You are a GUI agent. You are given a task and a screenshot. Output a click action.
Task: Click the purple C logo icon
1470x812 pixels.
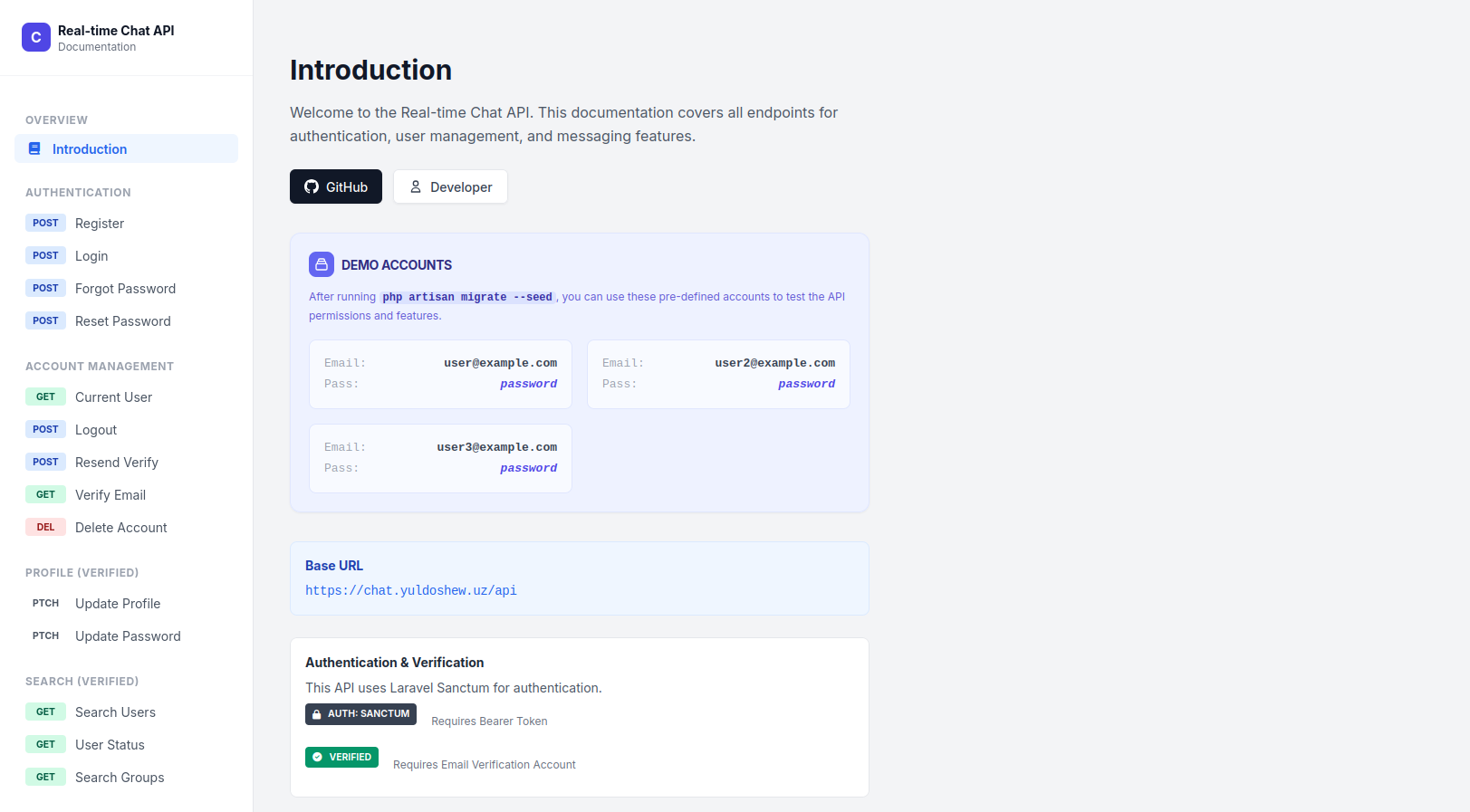pos(36,37)
